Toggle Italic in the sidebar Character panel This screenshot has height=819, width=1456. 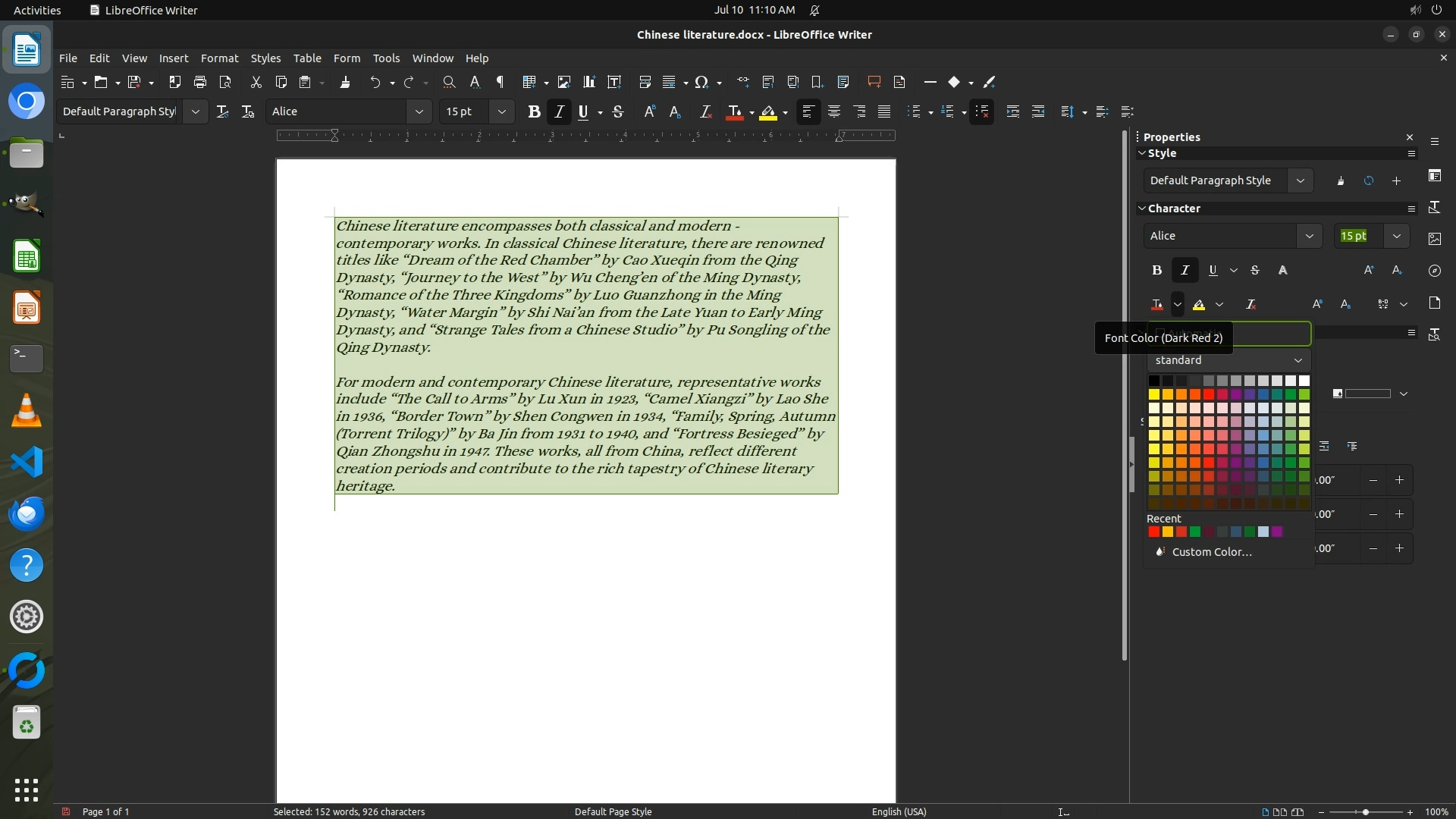(x=1185, y=270)
